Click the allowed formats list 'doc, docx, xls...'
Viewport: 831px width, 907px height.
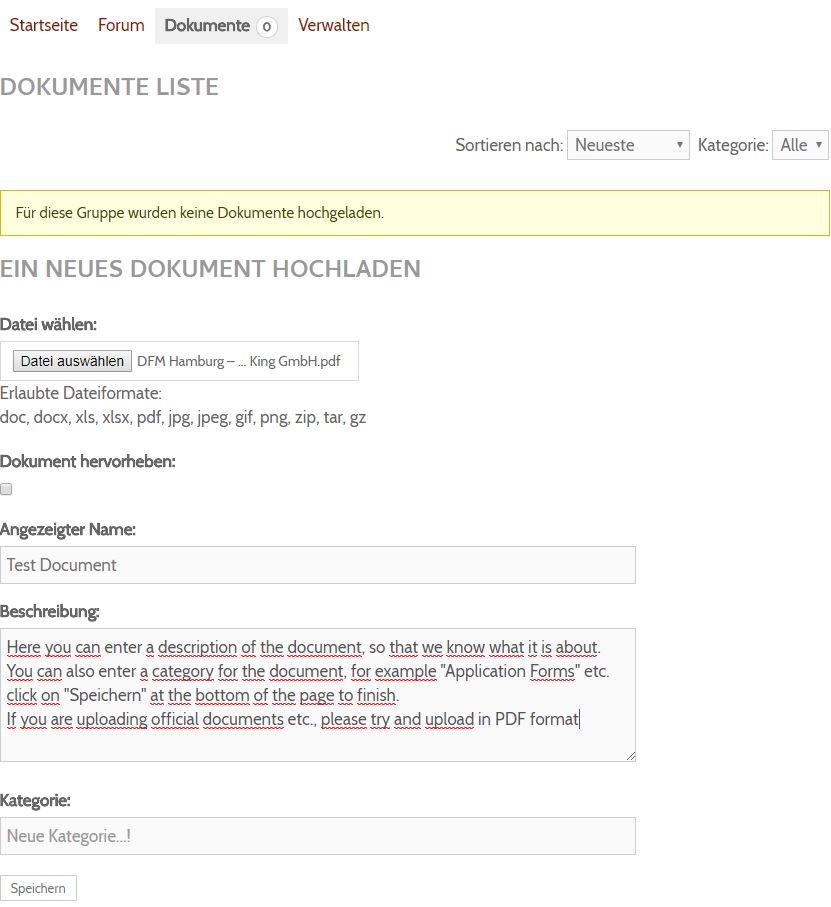point(183,417)
